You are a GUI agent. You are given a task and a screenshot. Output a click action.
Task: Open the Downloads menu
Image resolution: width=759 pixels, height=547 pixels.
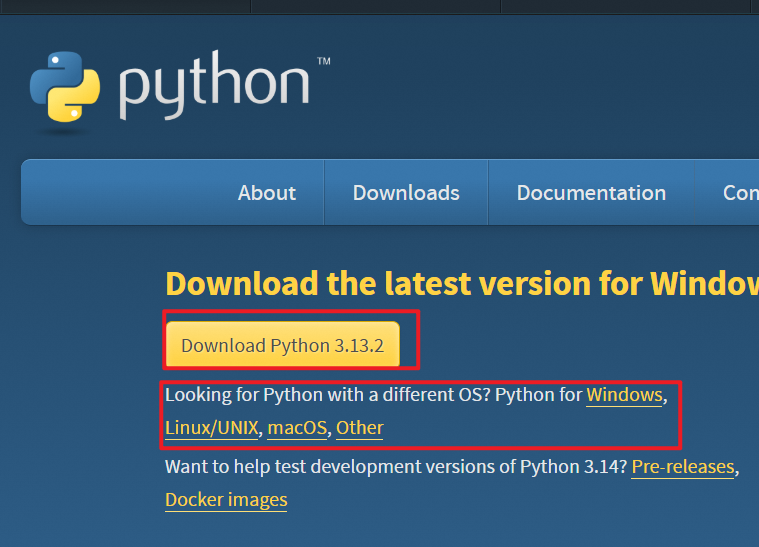406,193
